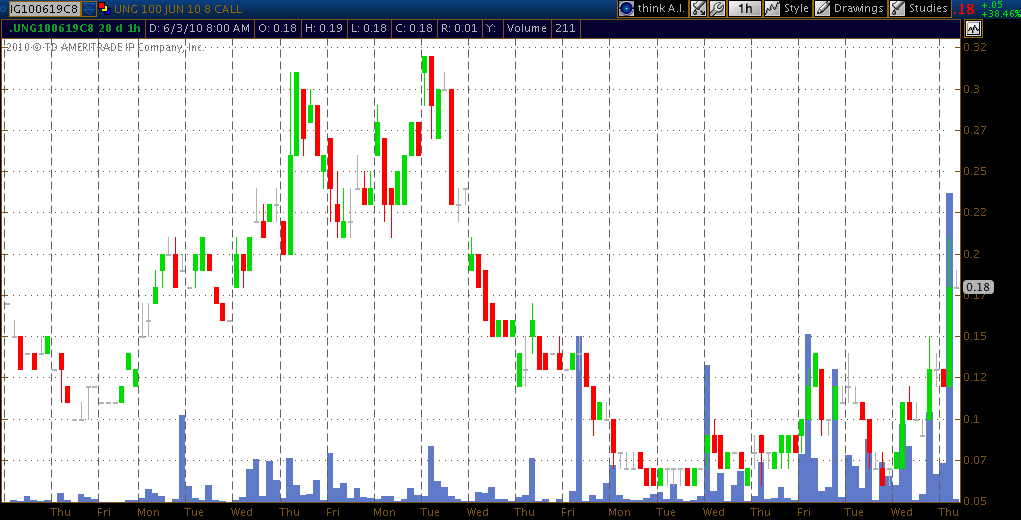Image resolution: width=1021 pixels, height=520 pixels.
Task: Click the 0.18 current price bubble
Action: 978,287
